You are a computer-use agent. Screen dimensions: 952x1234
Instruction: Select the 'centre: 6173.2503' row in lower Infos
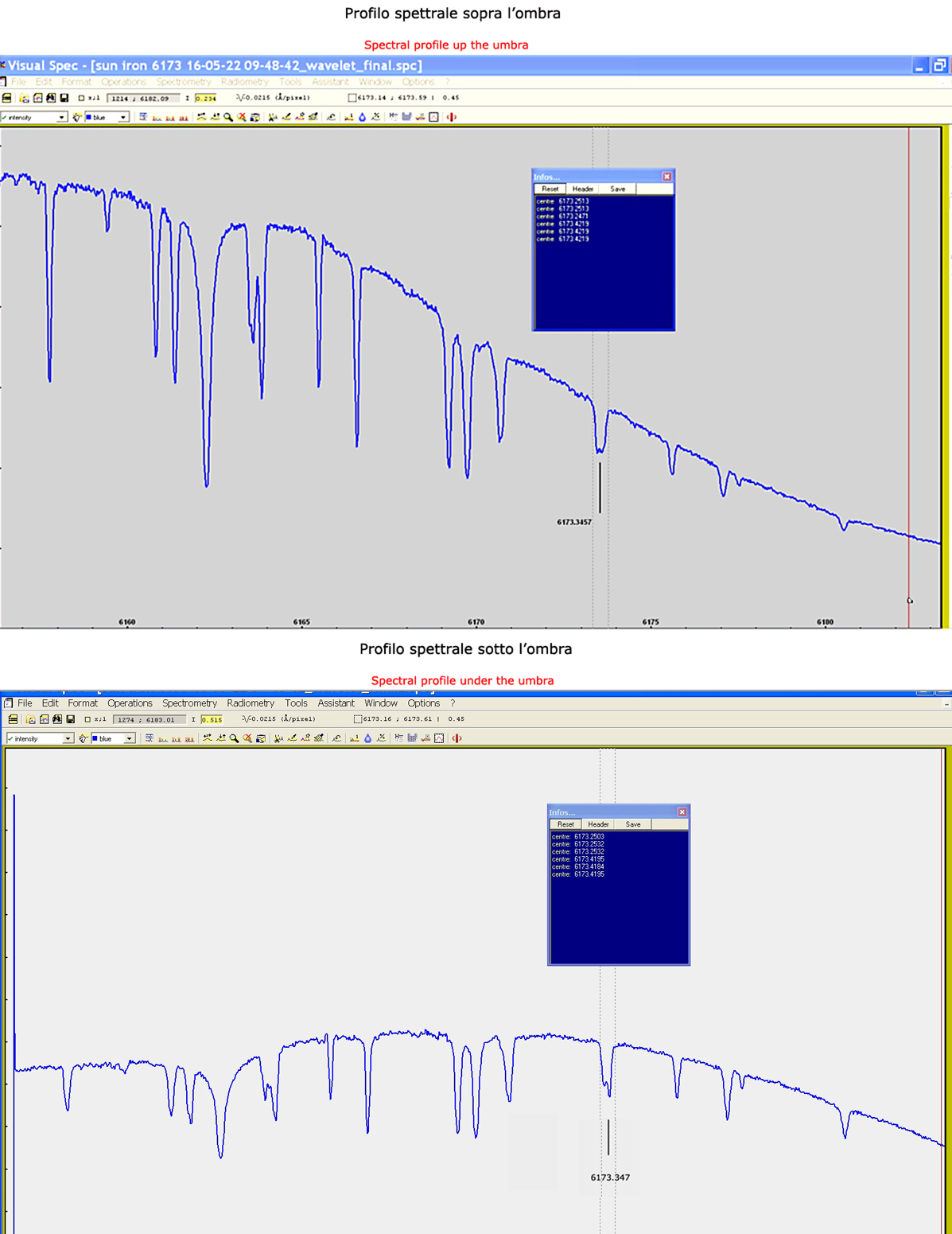tap(578, 837)
